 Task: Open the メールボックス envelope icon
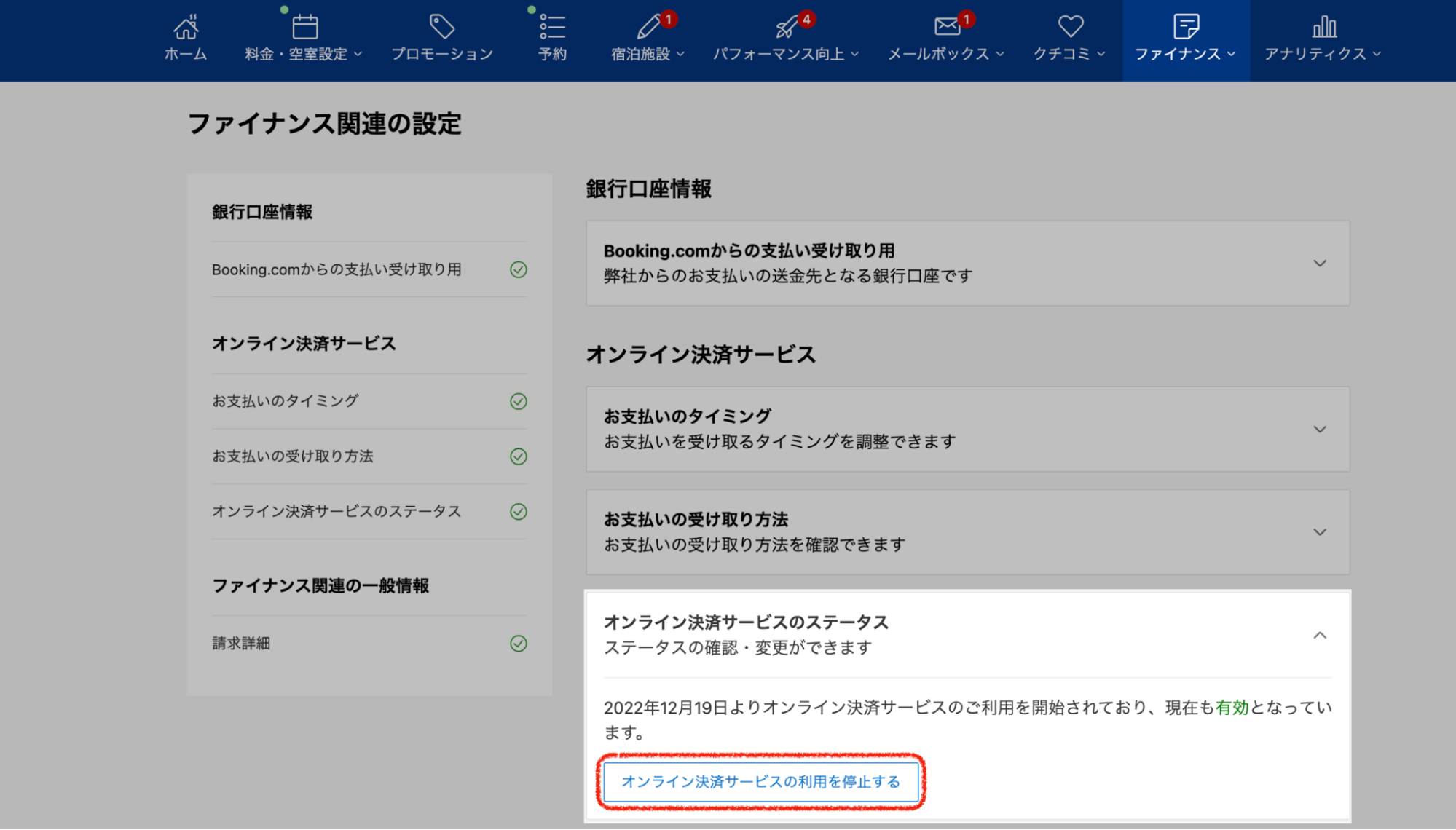coord(946,28)
